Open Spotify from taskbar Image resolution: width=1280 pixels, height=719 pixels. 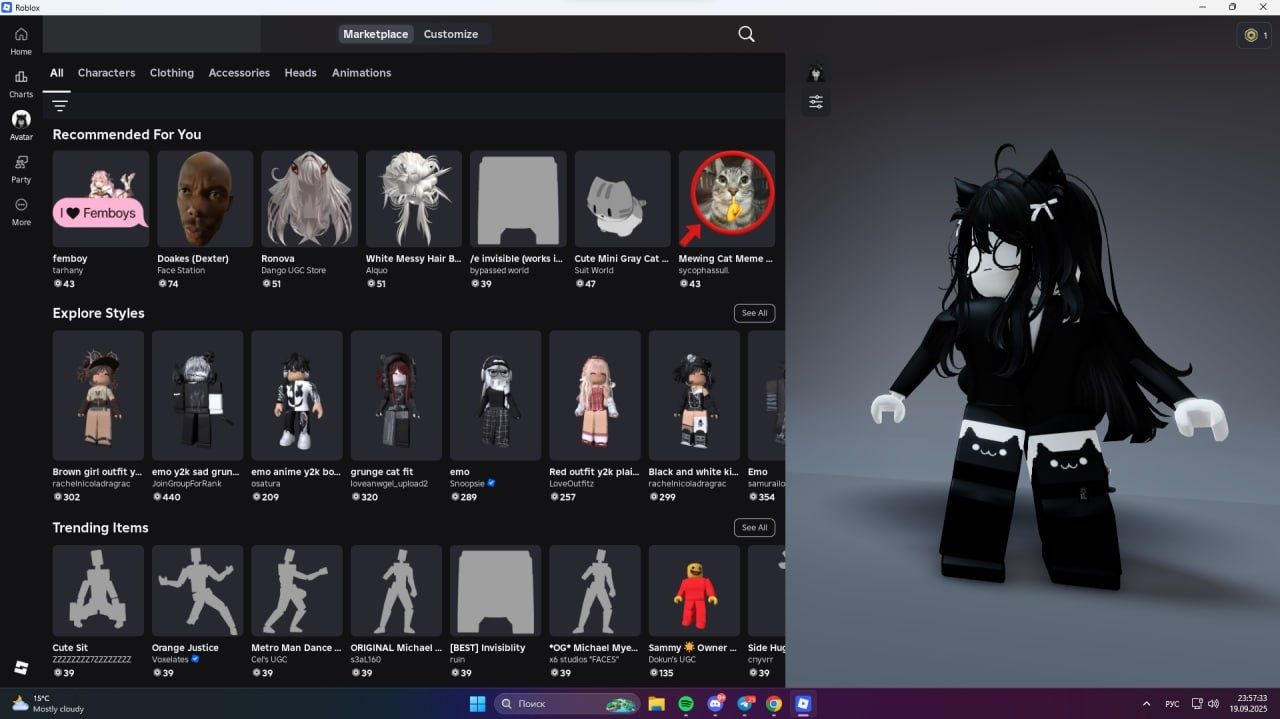[686, 704]
